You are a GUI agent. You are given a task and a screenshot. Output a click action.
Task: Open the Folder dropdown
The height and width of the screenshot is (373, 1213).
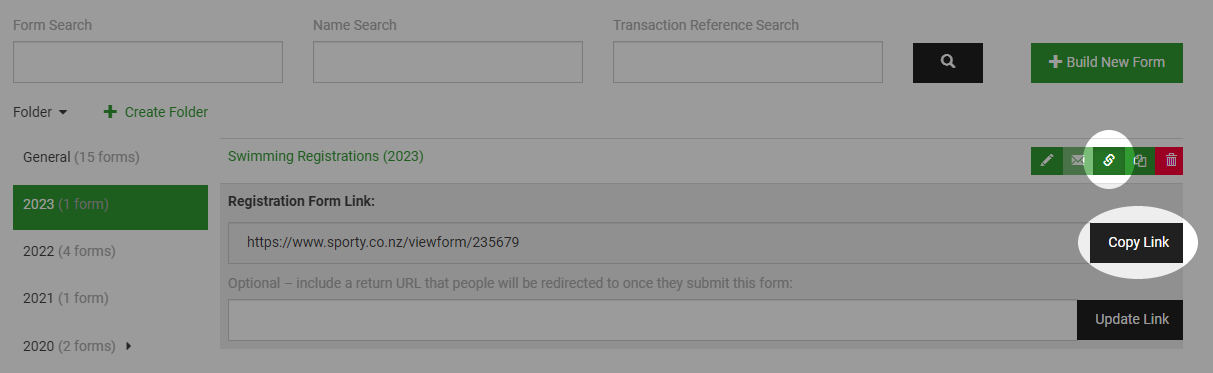click(40, 112)
